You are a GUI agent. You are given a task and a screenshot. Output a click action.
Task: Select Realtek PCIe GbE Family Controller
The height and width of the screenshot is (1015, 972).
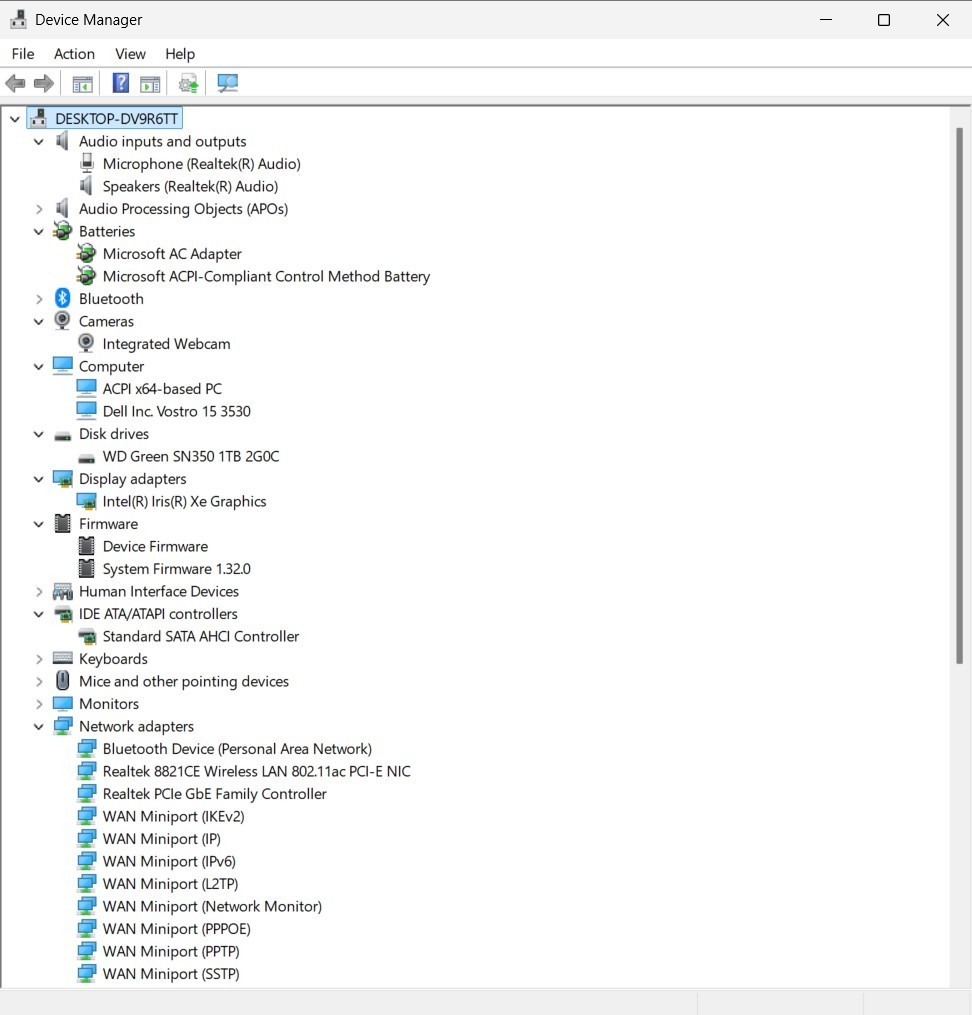(214, 794)
